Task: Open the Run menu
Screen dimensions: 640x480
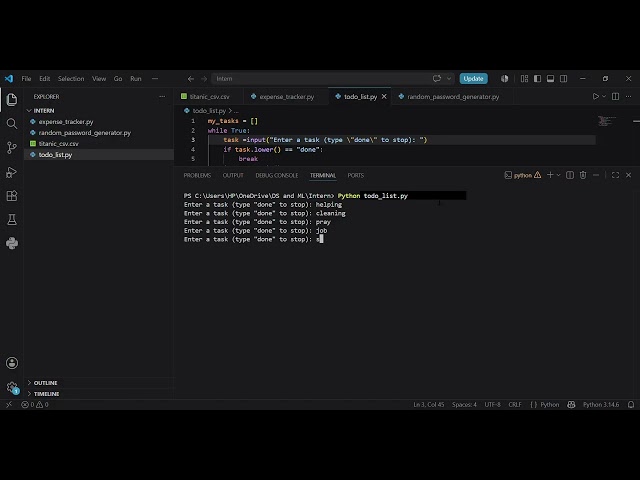Action: coord(136,78)
